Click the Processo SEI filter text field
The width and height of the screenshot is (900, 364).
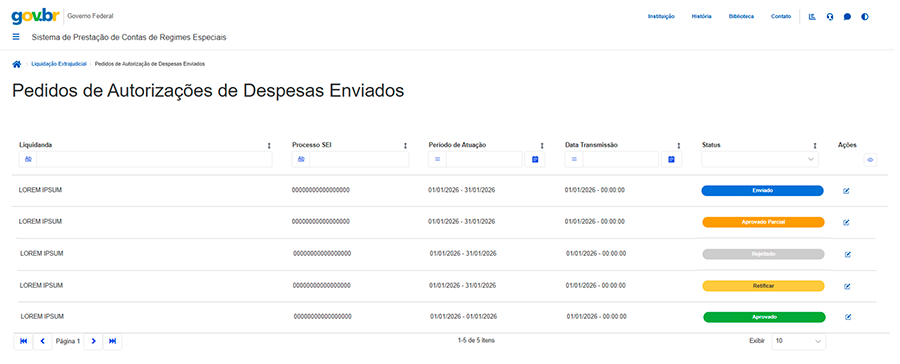359,159
